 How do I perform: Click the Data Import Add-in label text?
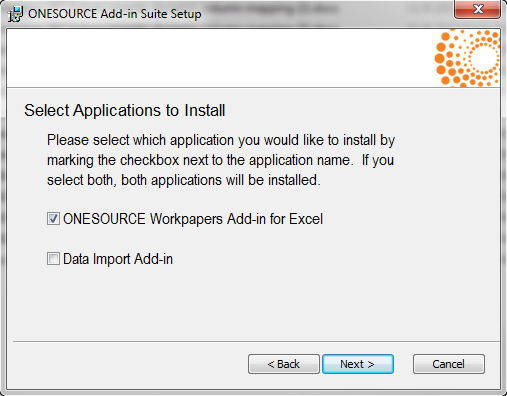[x=118, y=259]
